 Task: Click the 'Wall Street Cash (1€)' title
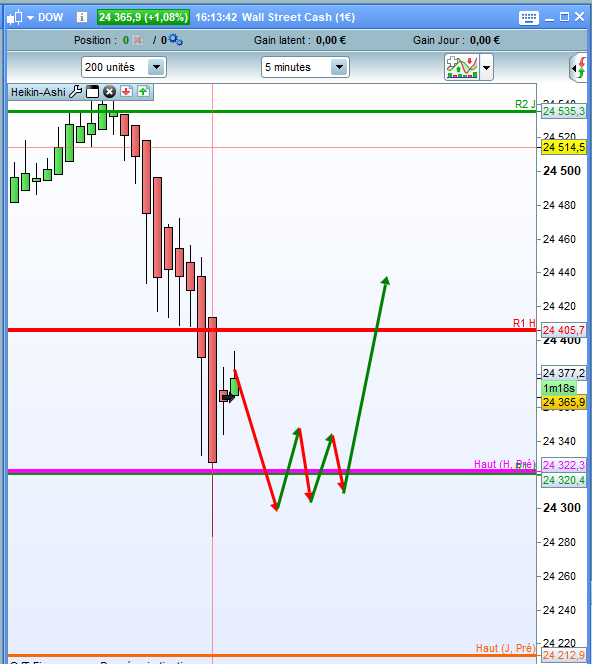tap(298, 17)
